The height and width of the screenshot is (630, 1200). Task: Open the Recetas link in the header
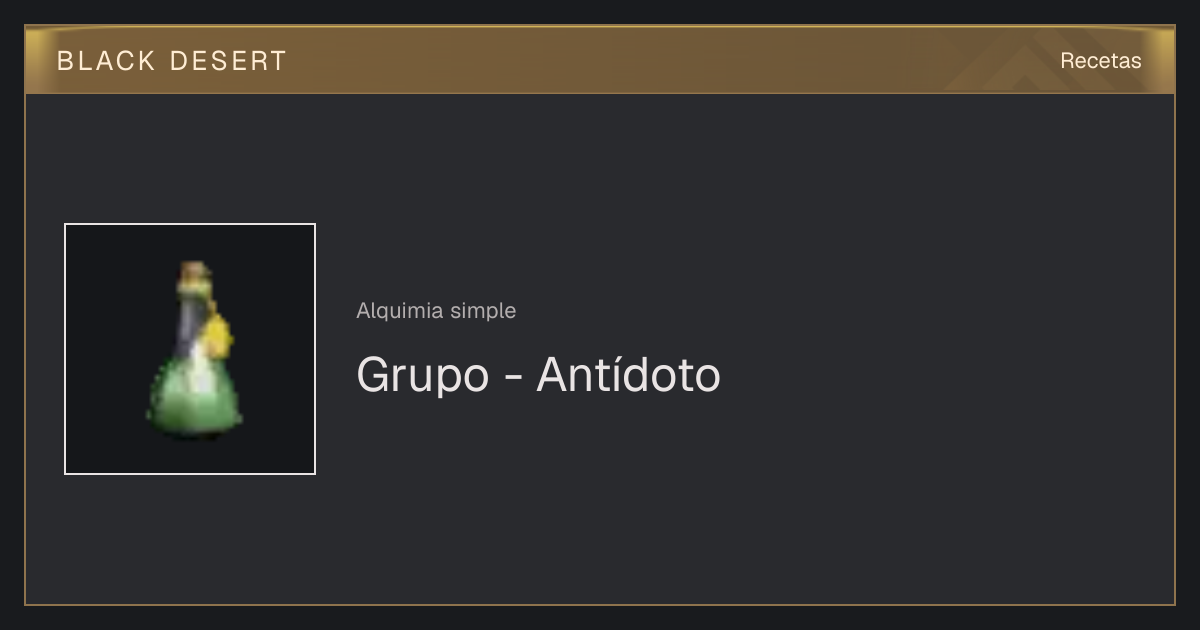(x=1100, y=60)
